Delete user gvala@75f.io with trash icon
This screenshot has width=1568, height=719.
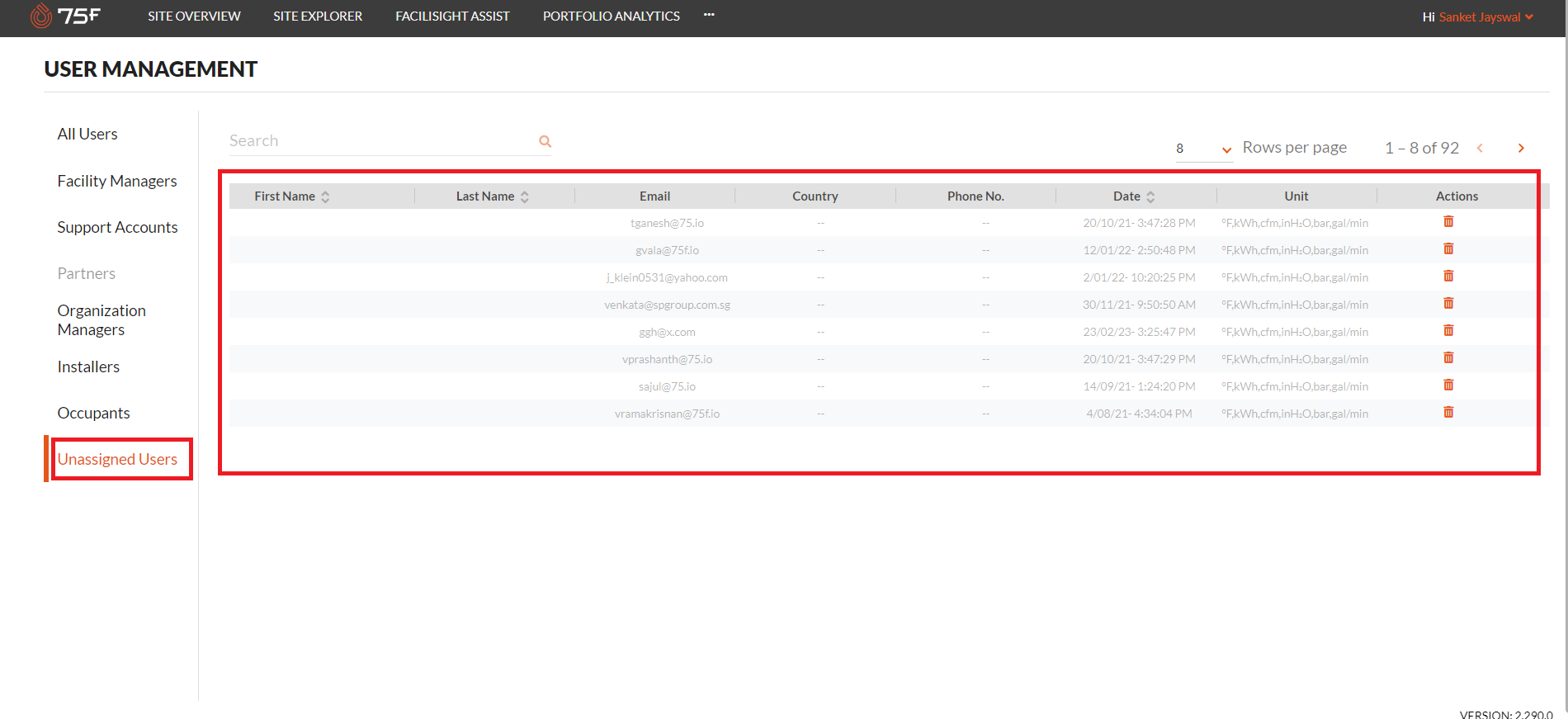[x=1448, y=248]
